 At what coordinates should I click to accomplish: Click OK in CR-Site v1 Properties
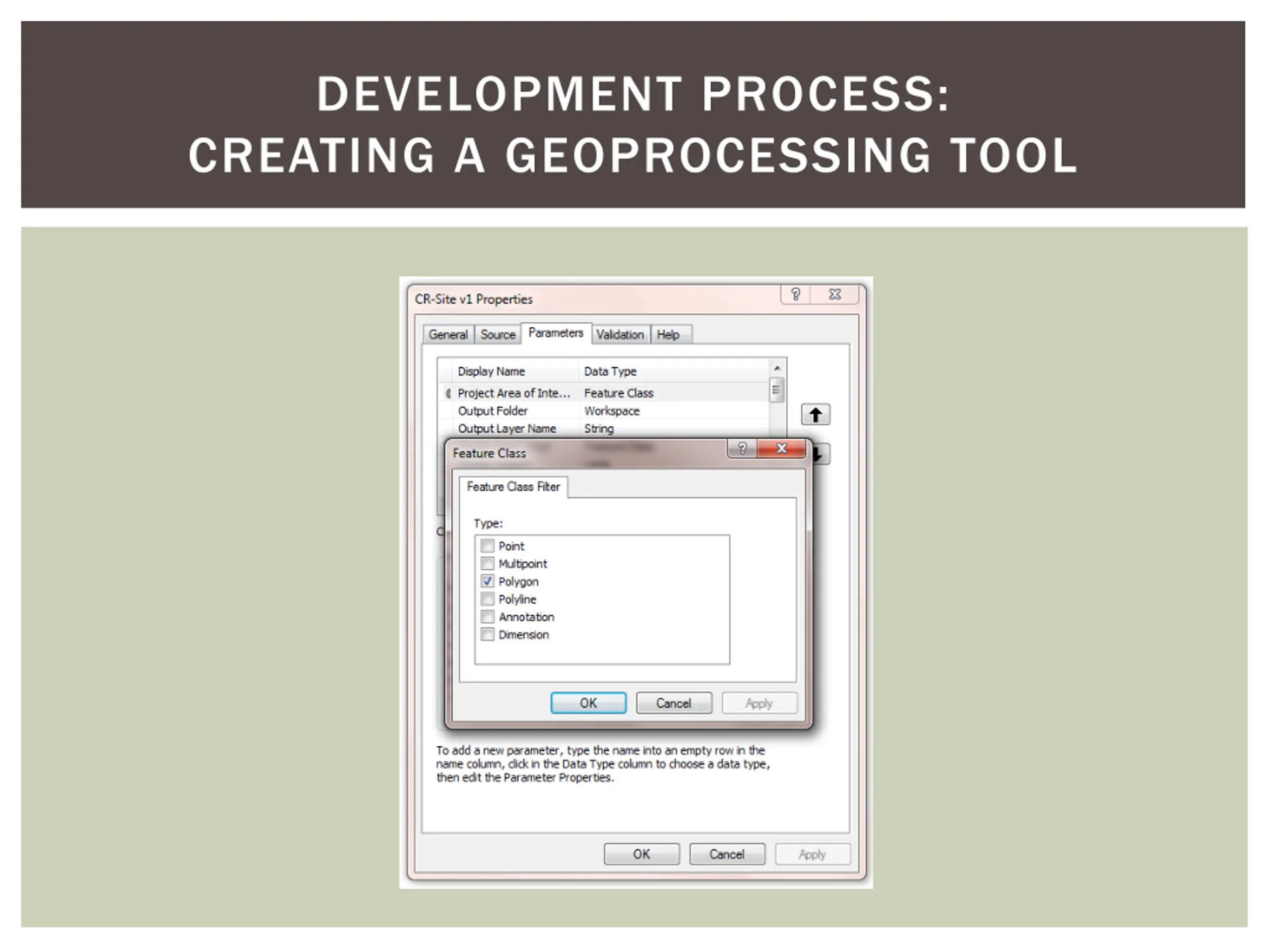pos(642,854)
